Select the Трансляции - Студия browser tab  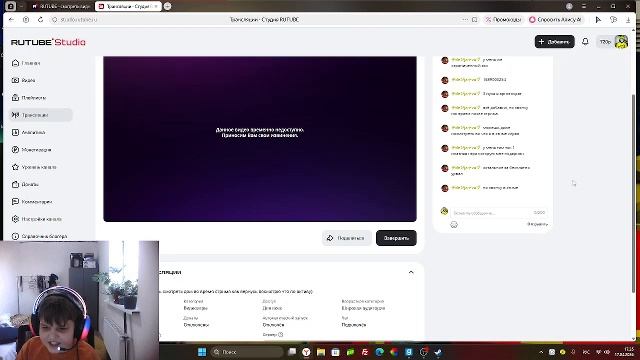tap(128, 6)
